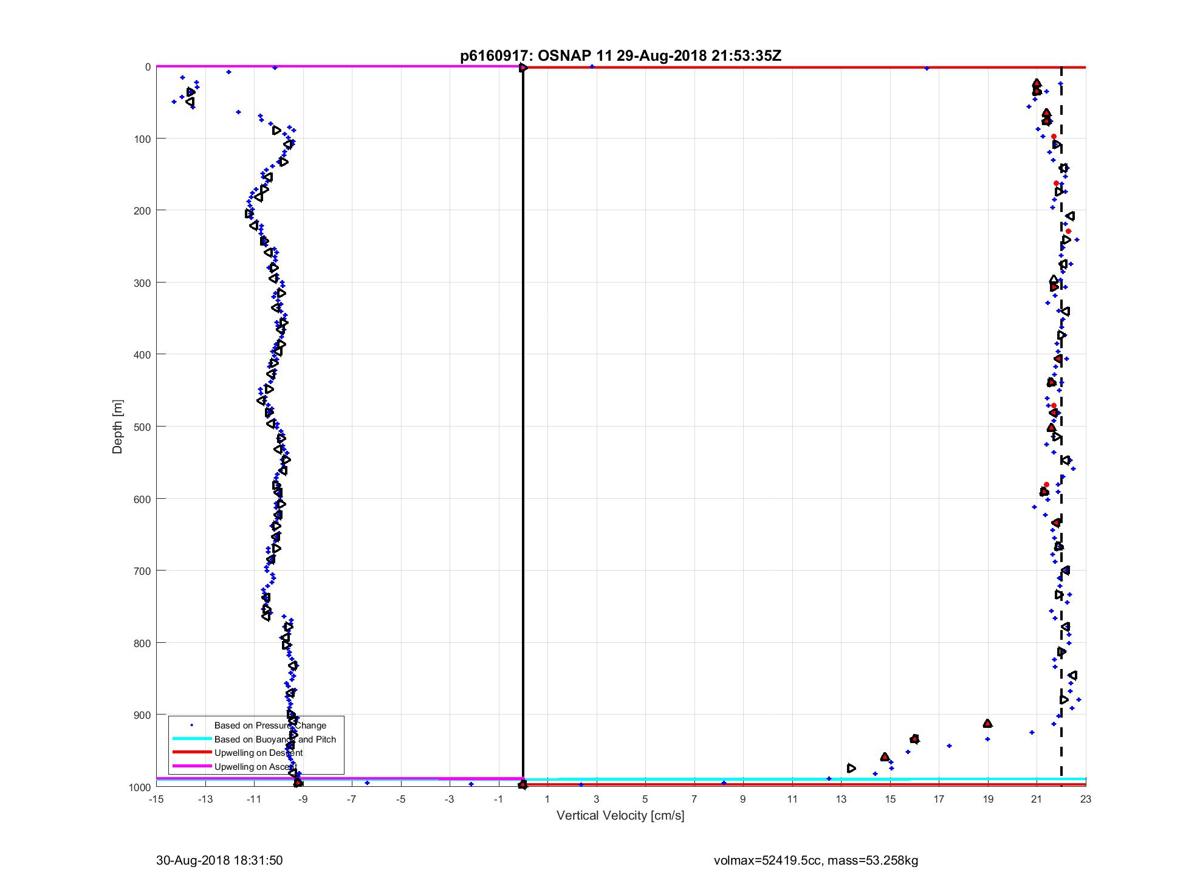Click the x-axis tick label "7"

coord(694,799)
